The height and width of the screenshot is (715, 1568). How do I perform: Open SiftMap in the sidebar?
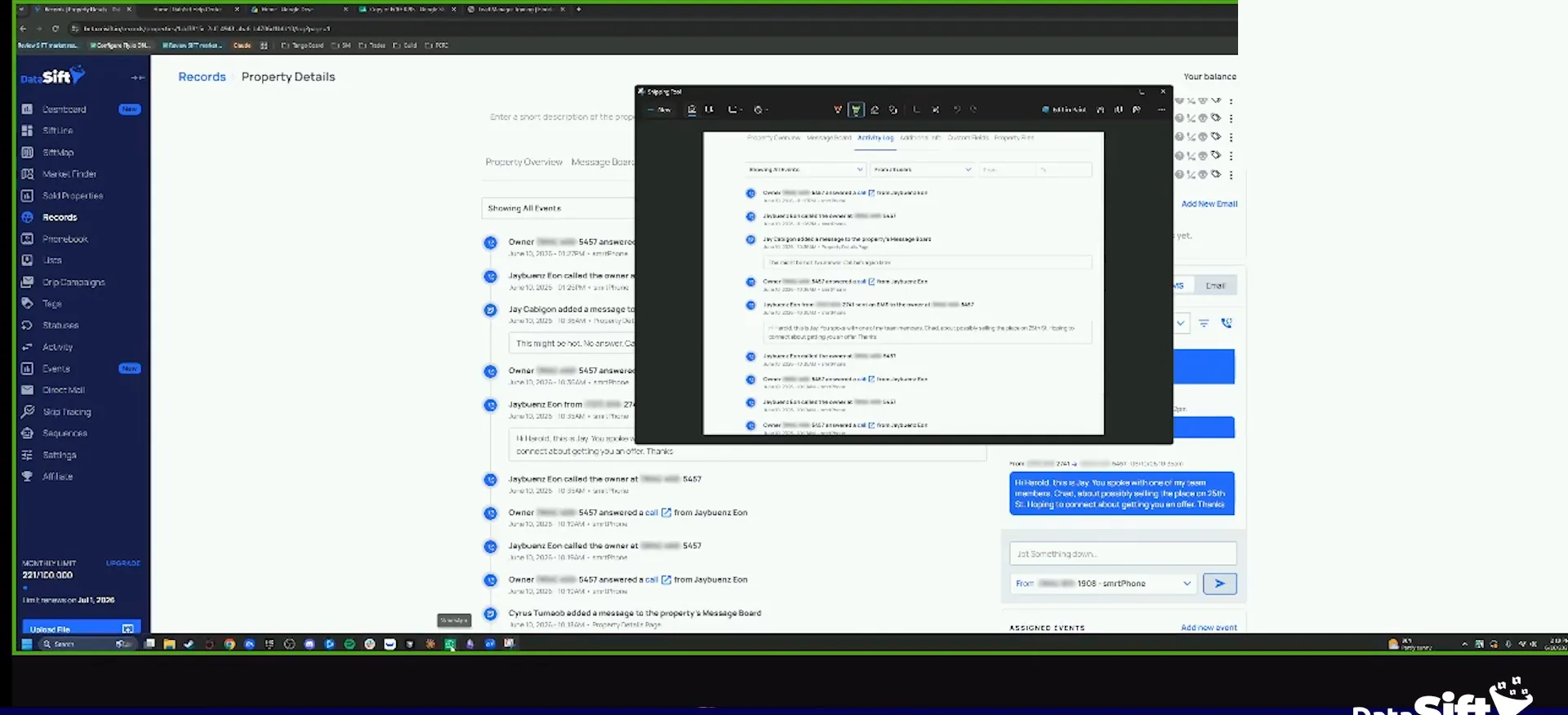[x=57, y=153]
